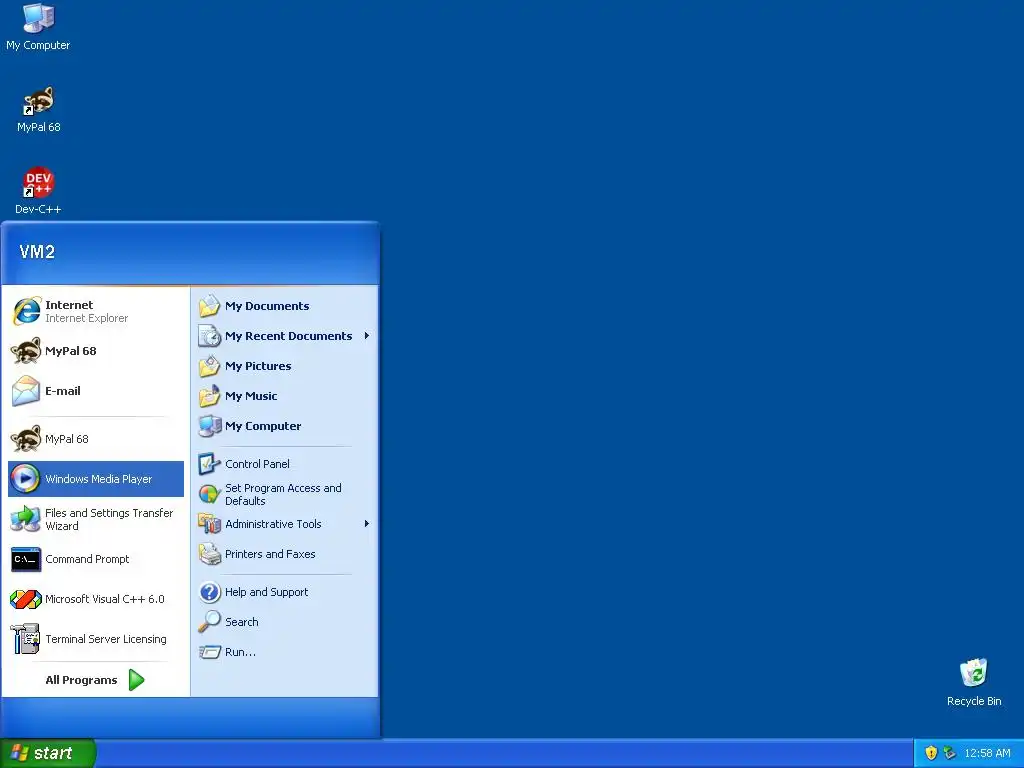Select Windows Media Player menu entry
This screenshot has width=1024, height=768.
pyautogui.click(x=96, y=479)
